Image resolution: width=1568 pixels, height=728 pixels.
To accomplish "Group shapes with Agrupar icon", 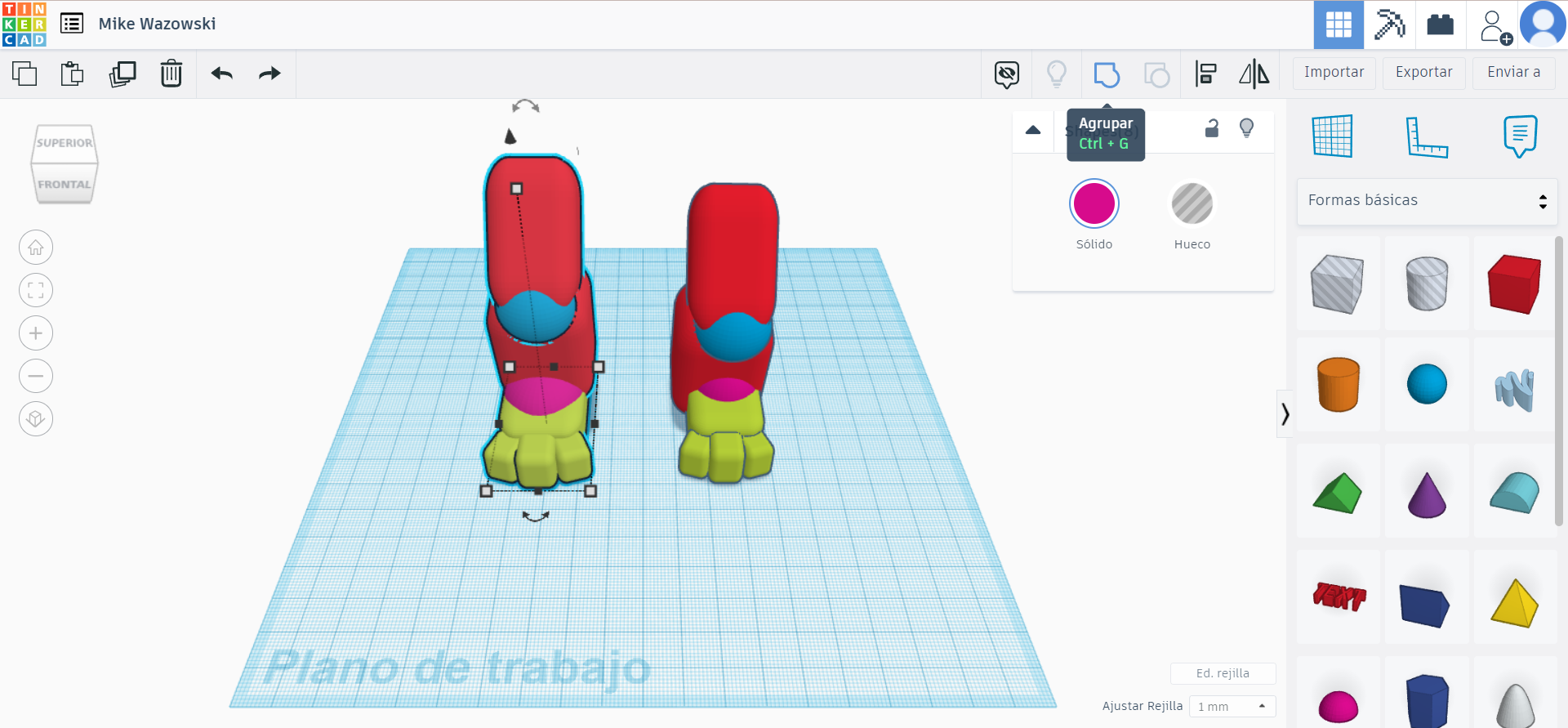I will (1107, 74).
